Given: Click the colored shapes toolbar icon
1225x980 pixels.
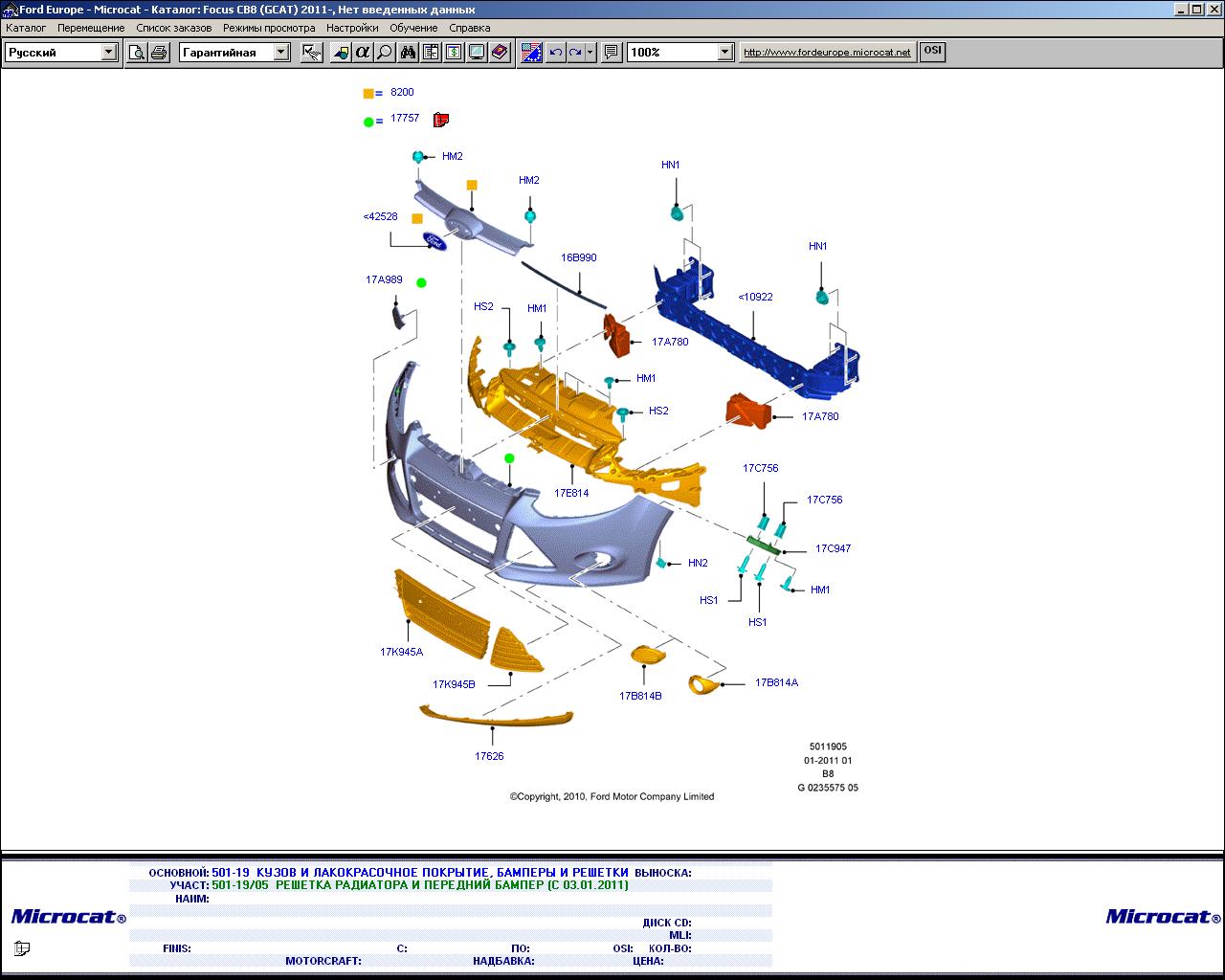Looking at the screenshot, I should (x=340, y=53).
